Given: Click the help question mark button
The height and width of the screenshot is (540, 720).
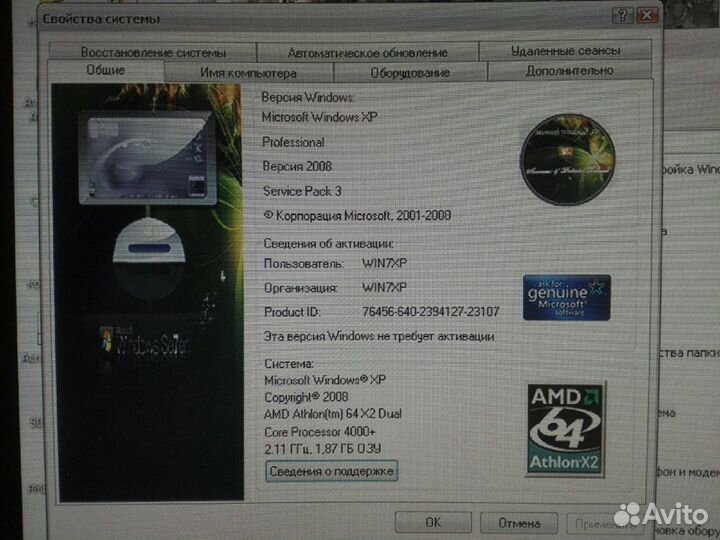Looking at the screenshot, I should 623,16.
